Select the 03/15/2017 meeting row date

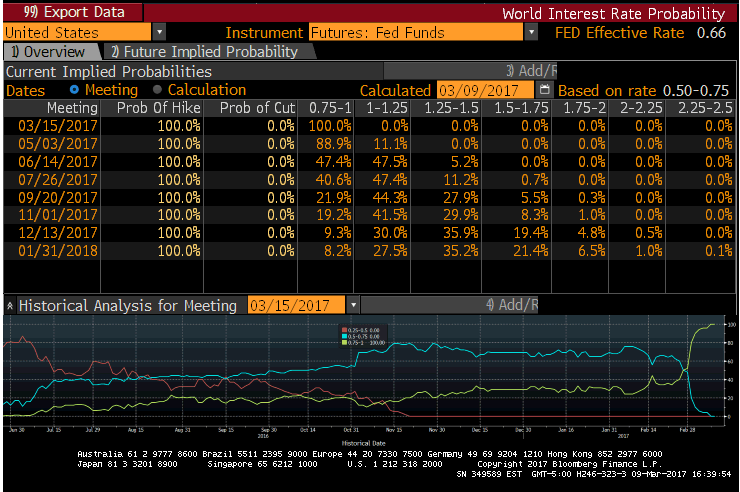click(x=58, y=126)
